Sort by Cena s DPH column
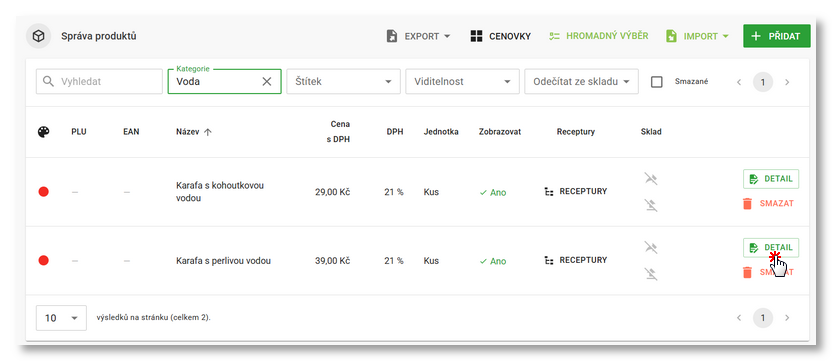832x361 pixels. click(x=338, y=132)
